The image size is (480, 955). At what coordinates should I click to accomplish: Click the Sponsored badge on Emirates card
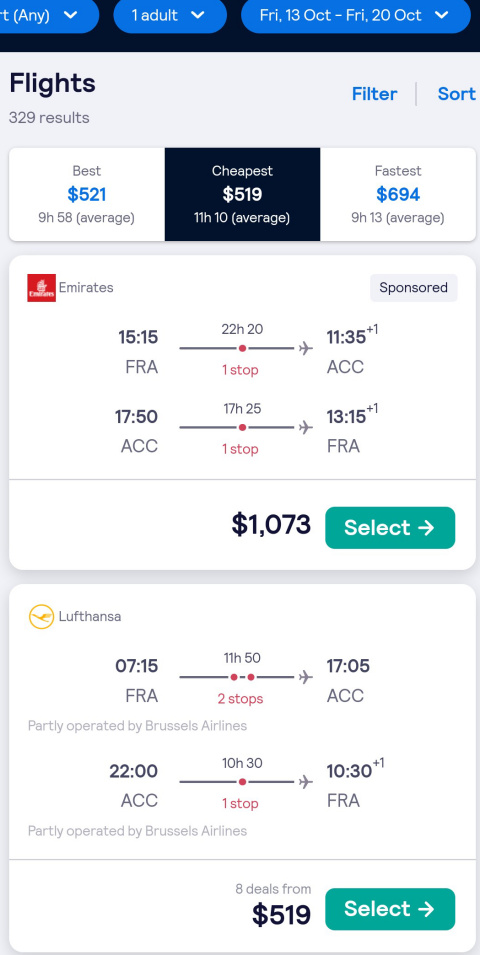[x=414, y=287]
